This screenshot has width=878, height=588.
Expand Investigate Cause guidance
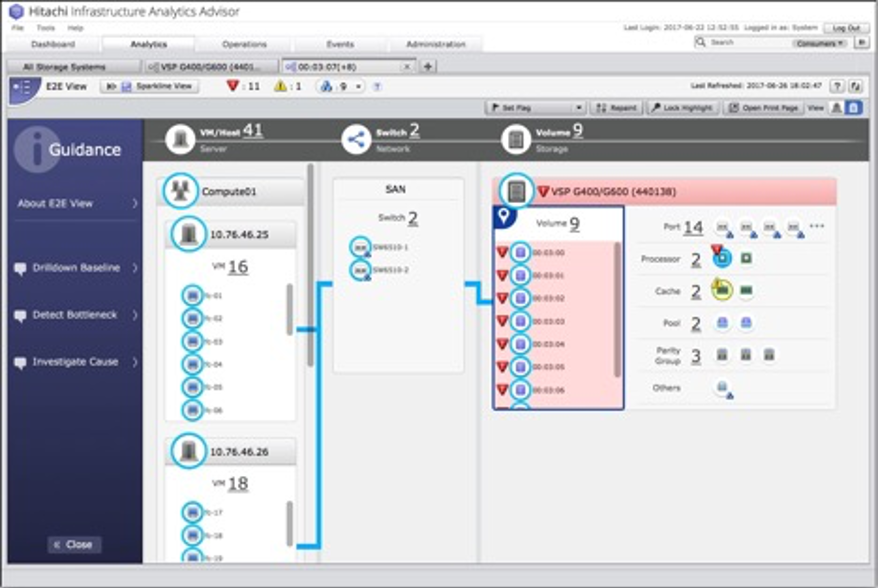point(77,362)
